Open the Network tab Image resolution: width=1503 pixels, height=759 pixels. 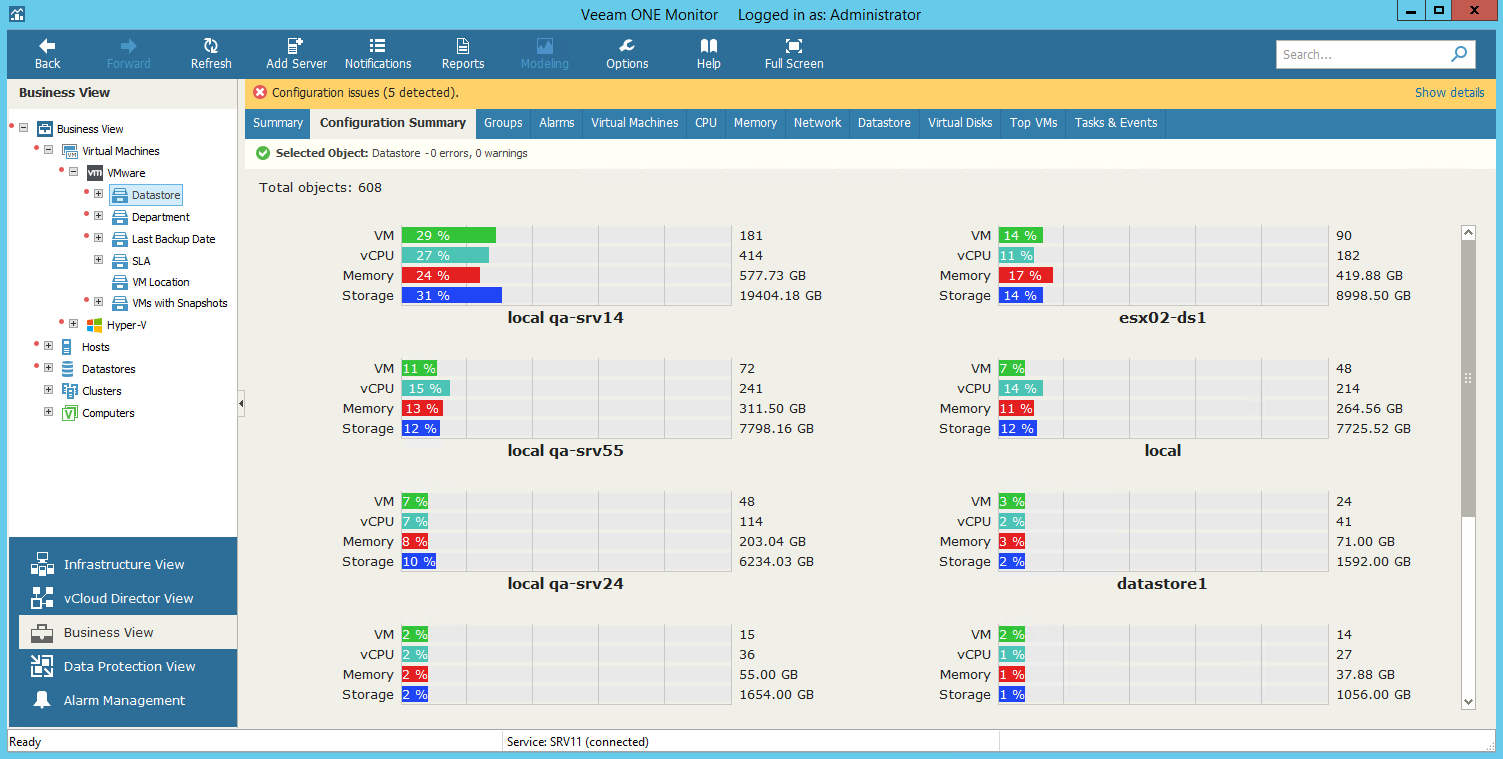coord(817,123)
